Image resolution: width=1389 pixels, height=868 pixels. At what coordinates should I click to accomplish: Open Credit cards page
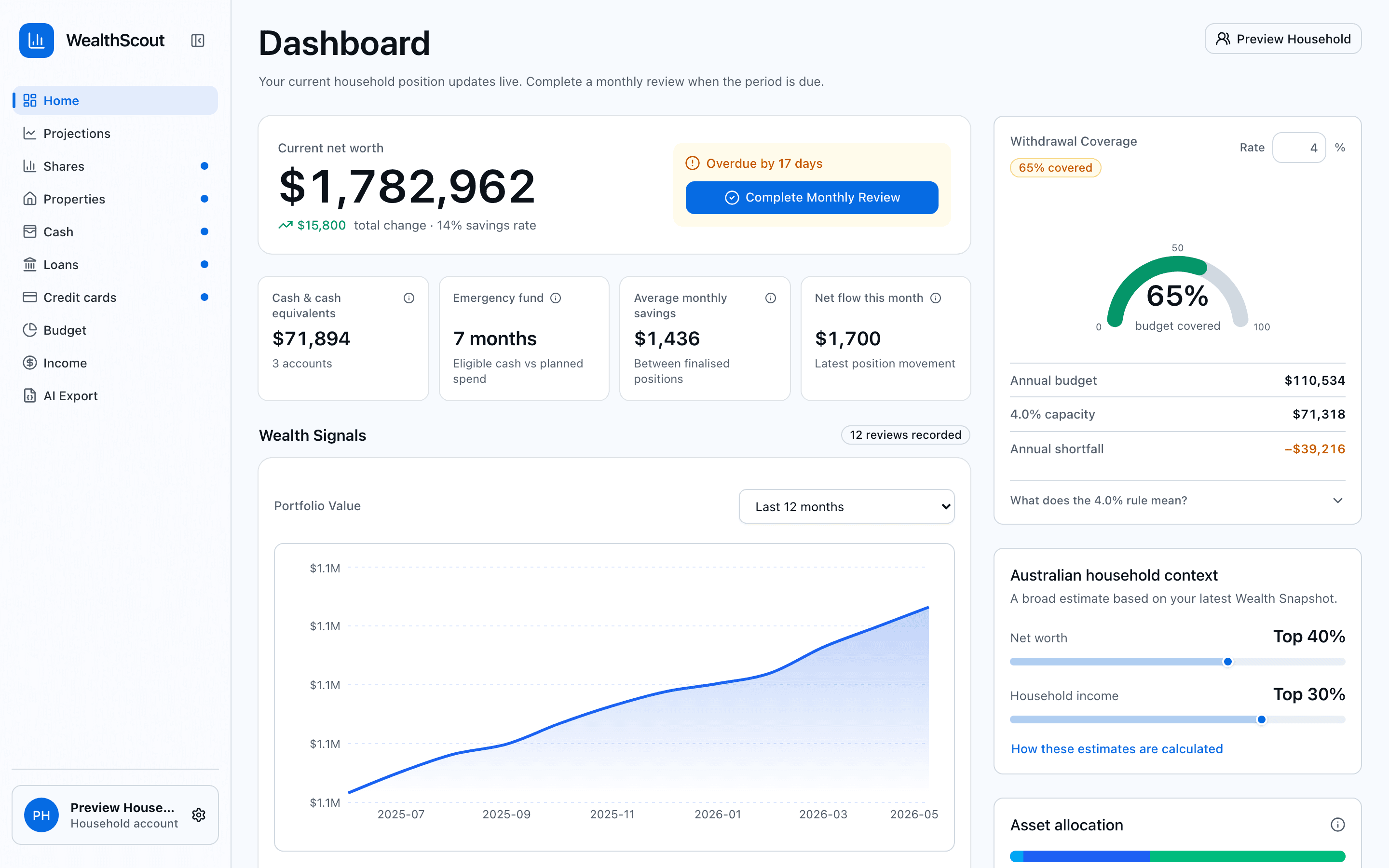click(x=115, y=297)
